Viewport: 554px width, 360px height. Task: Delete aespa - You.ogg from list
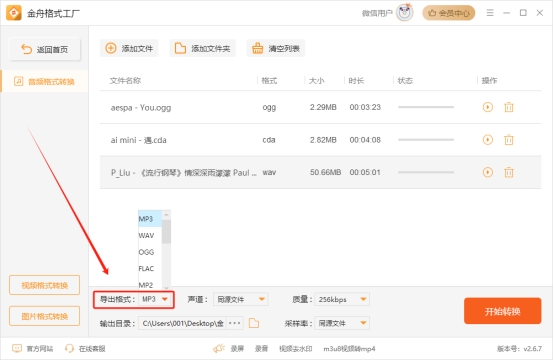pos(508,107)
